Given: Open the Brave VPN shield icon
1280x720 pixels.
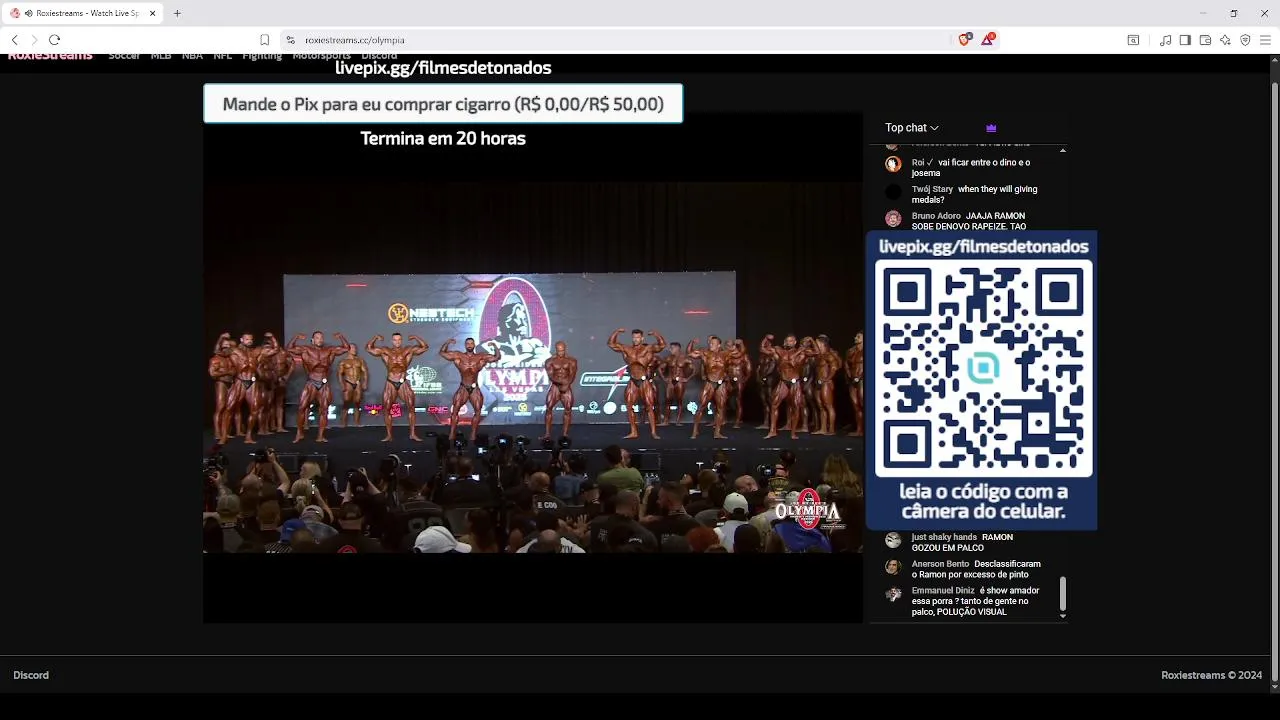Looking at the screenshot, I should 1245,40.
